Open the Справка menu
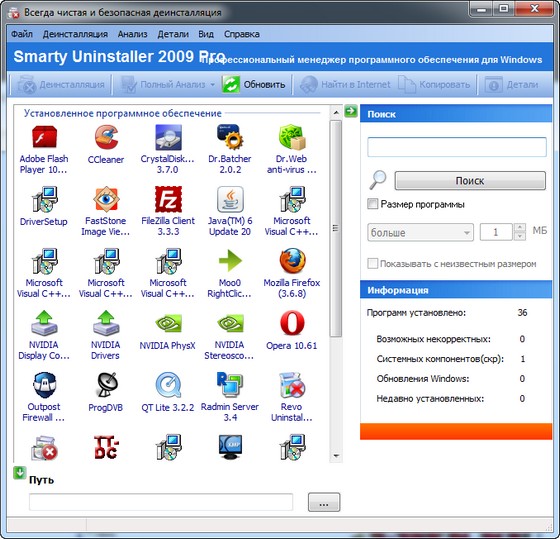Image resolution: width=560 pixels, height=539 pixels. [242, 34]
